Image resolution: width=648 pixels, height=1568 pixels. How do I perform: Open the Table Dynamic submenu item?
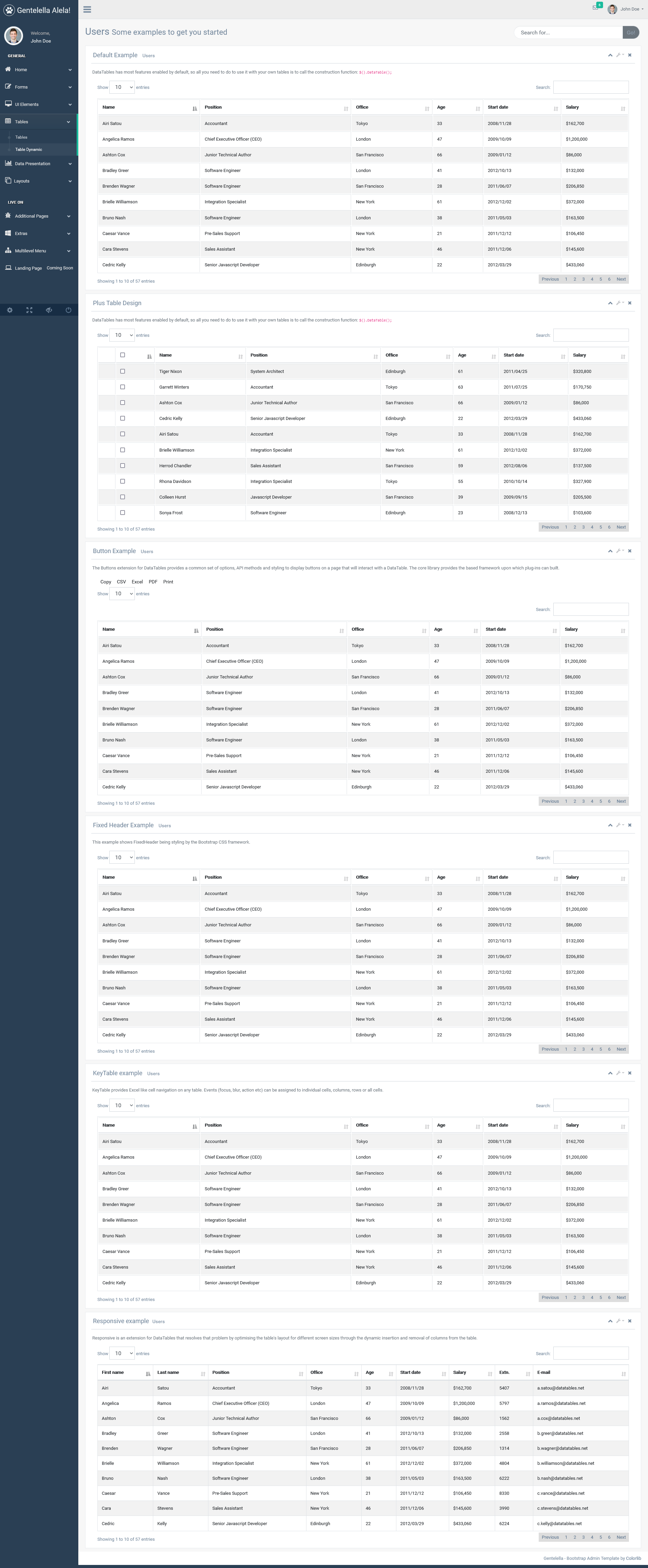tap(29, 150)
